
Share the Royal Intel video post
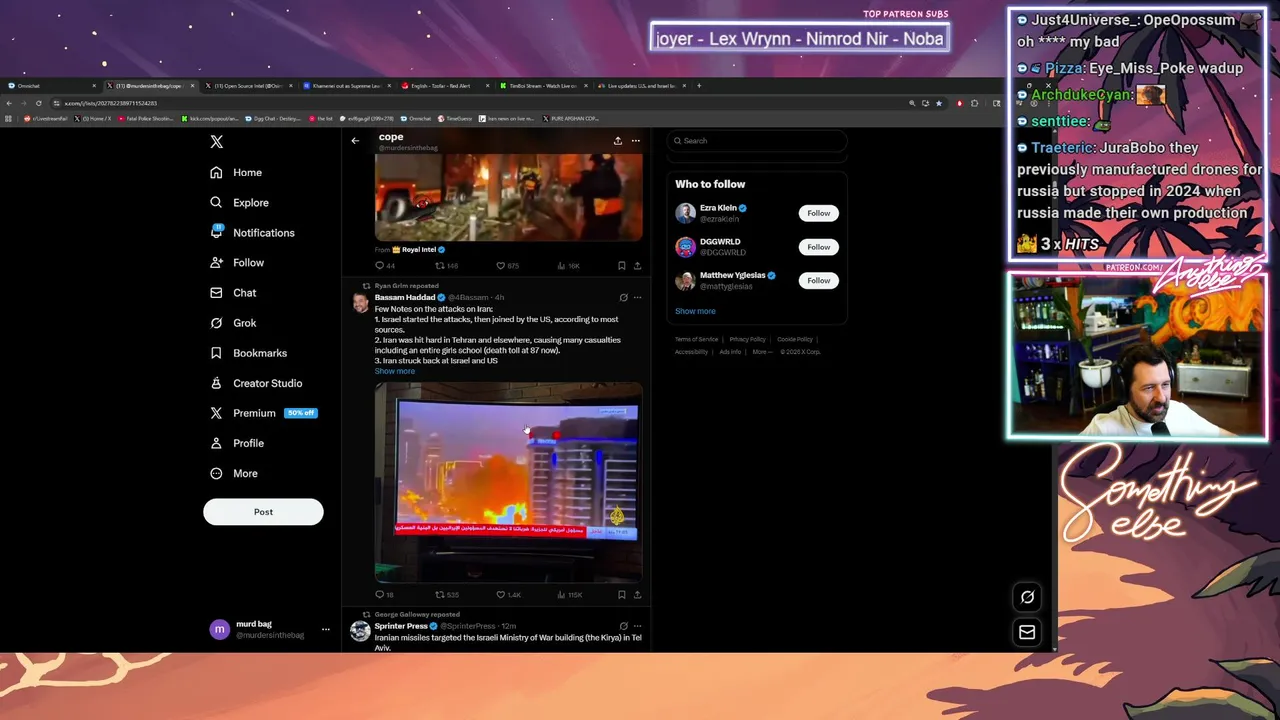tap(637, 266)
